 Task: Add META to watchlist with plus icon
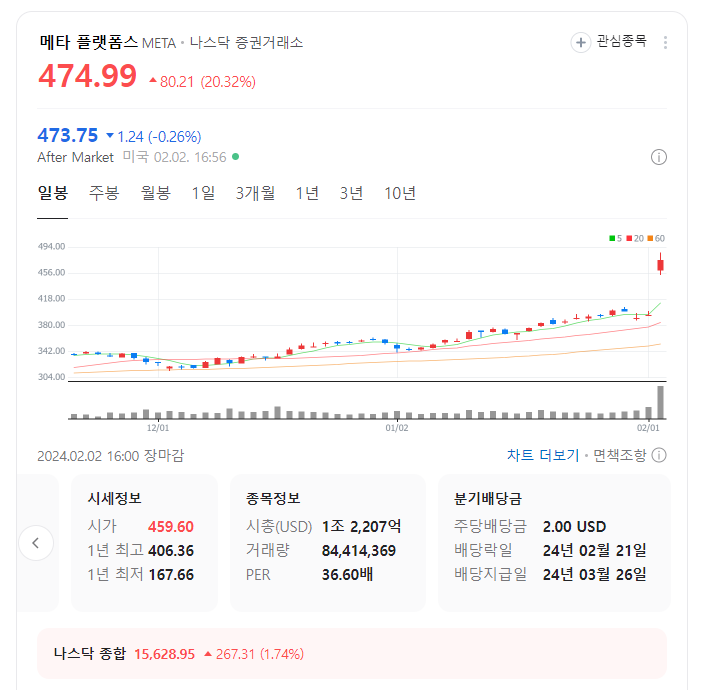(581, 43)
